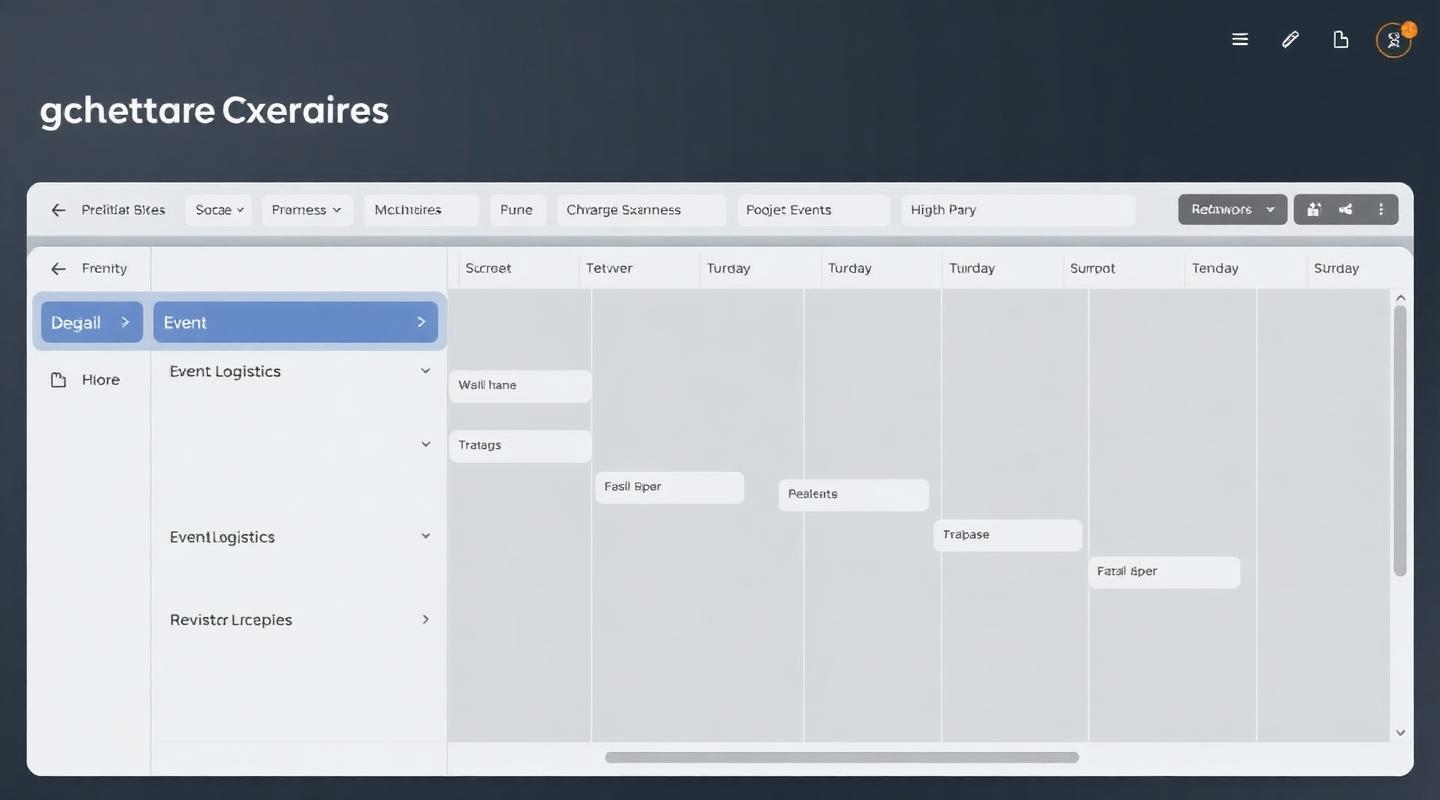Click the Surrpot column header
The height and width of the screenshot is (800, 1440).
coord(1092,268)
